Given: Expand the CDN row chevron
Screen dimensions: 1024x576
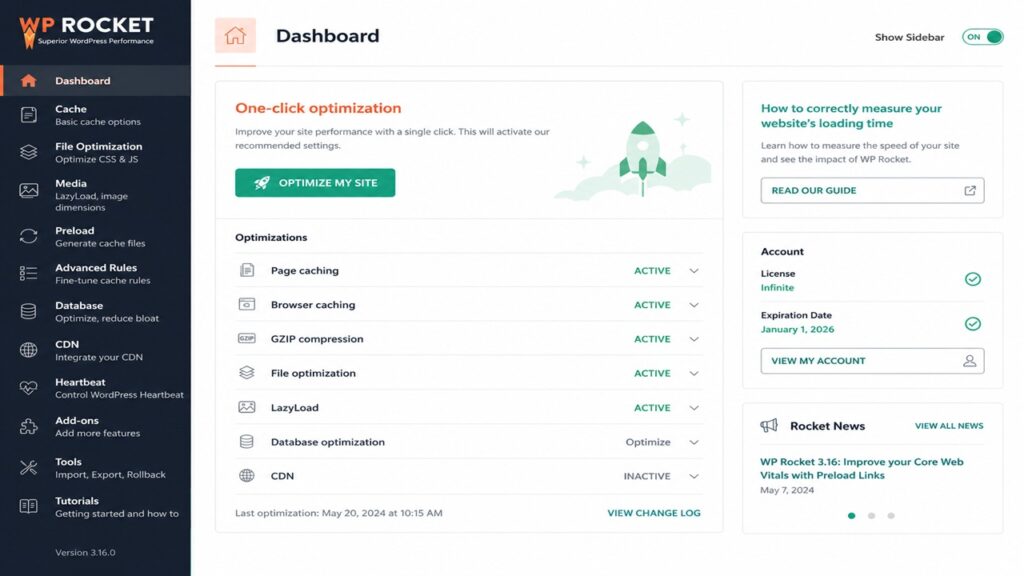Looking at the screenshot, I should (694, 477).
